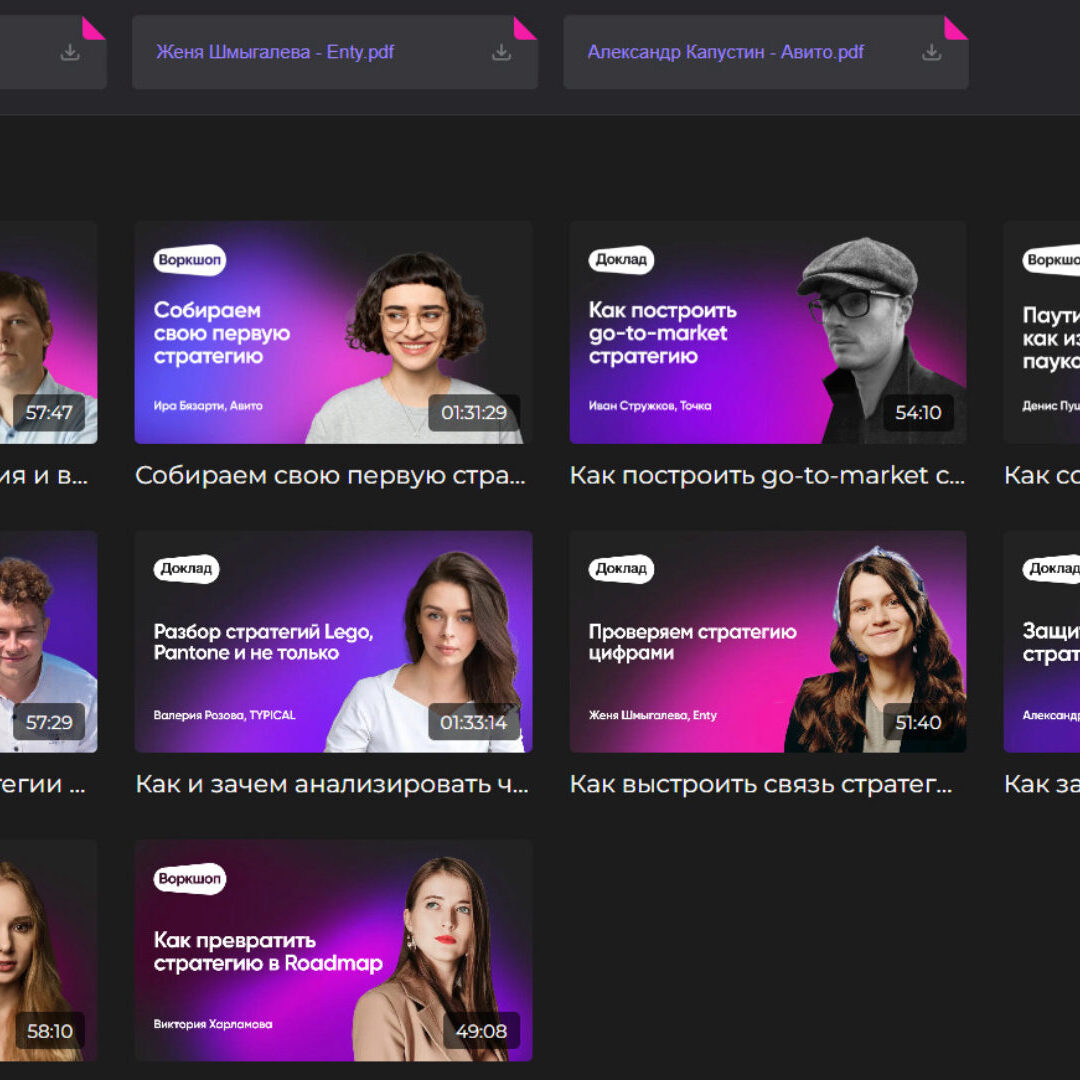The height and width of the screenshot is (1080, 1080).
Task: Open the title 'Как и зачем анализировать ч...'
Action: click(x=332, y=785)
